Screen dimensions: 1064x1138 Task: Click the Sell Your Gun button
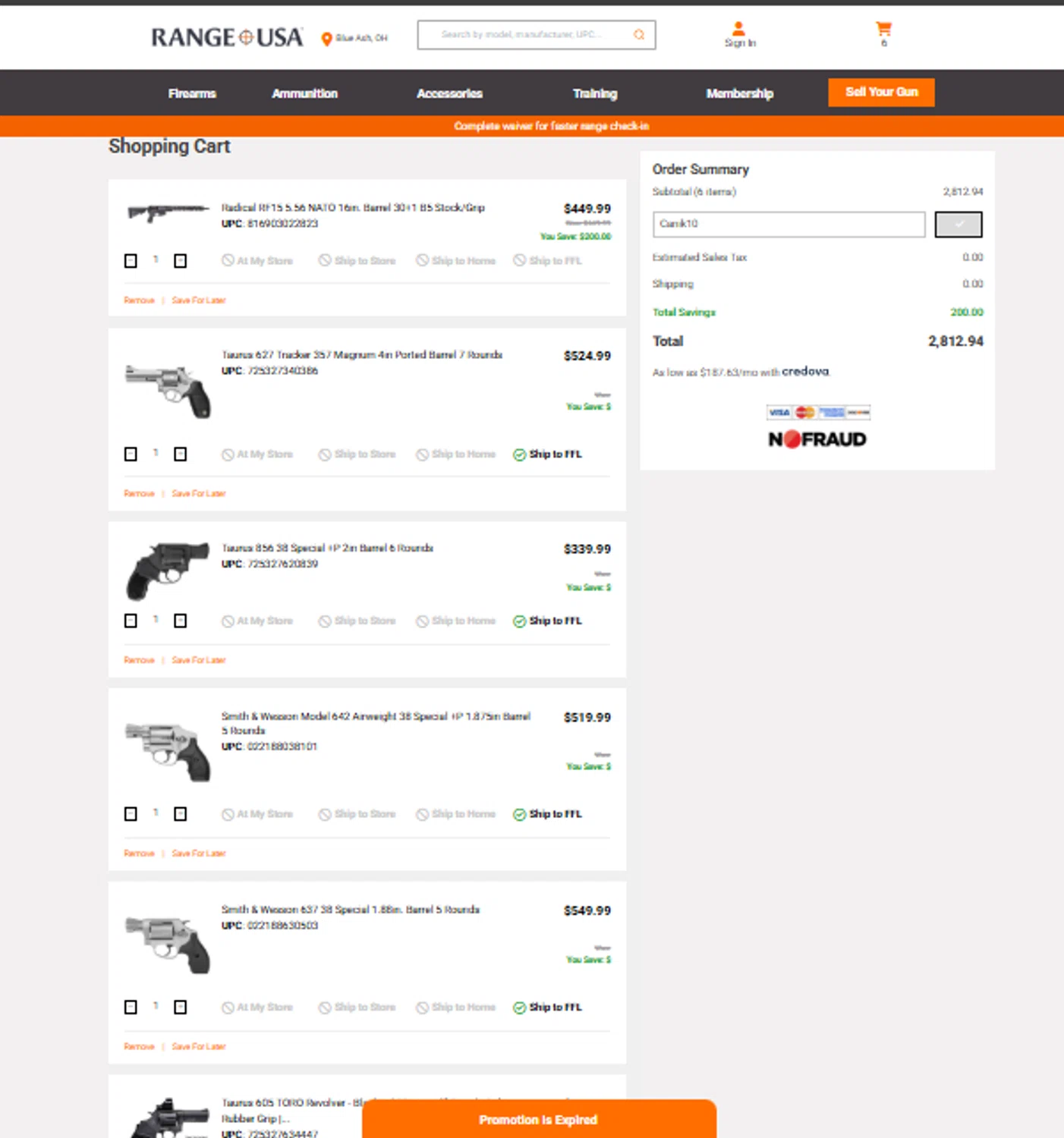point(881,92)
